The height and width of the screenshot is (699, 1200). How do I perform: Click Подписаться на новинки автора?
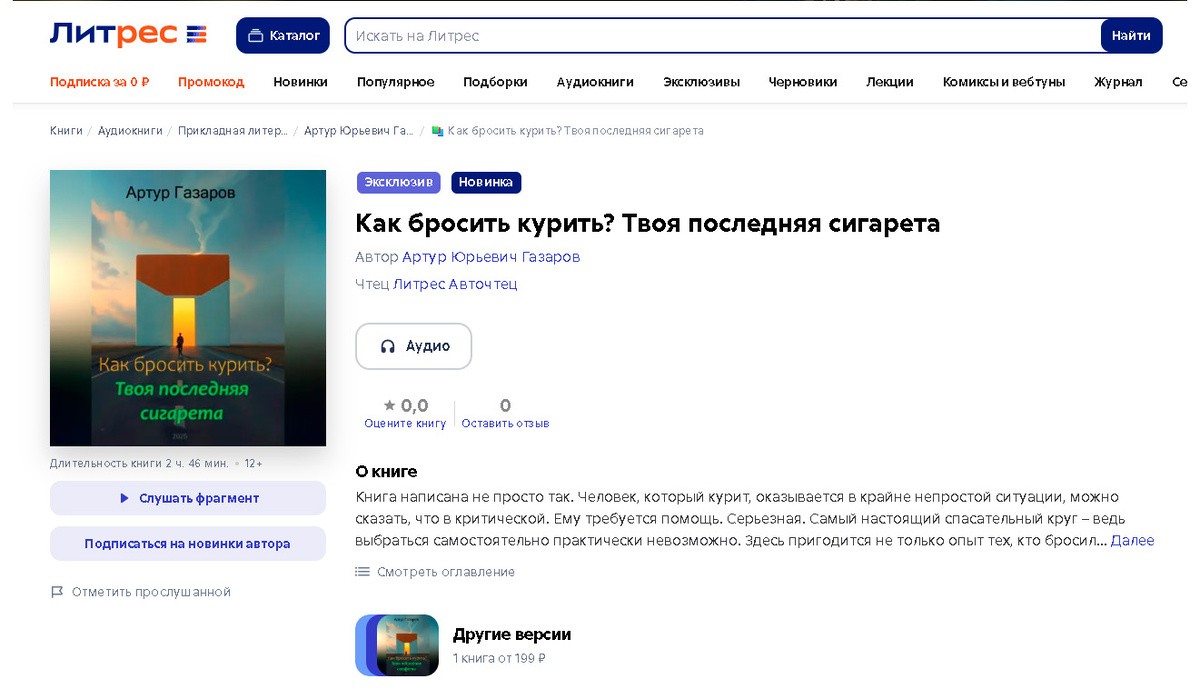pyautogui.click(x=188, y=544)
